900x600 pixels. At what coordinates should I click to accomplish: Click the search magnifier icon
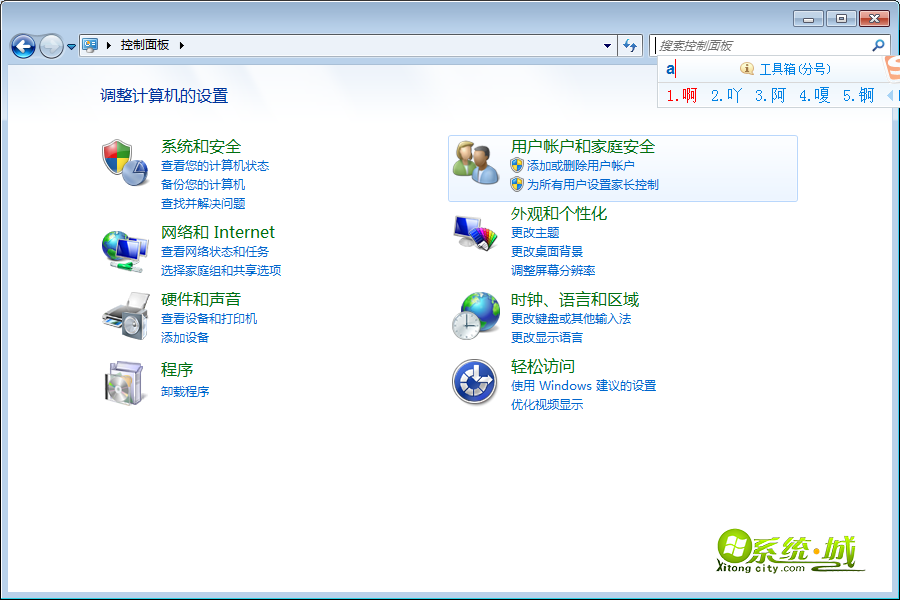point(878,45)
